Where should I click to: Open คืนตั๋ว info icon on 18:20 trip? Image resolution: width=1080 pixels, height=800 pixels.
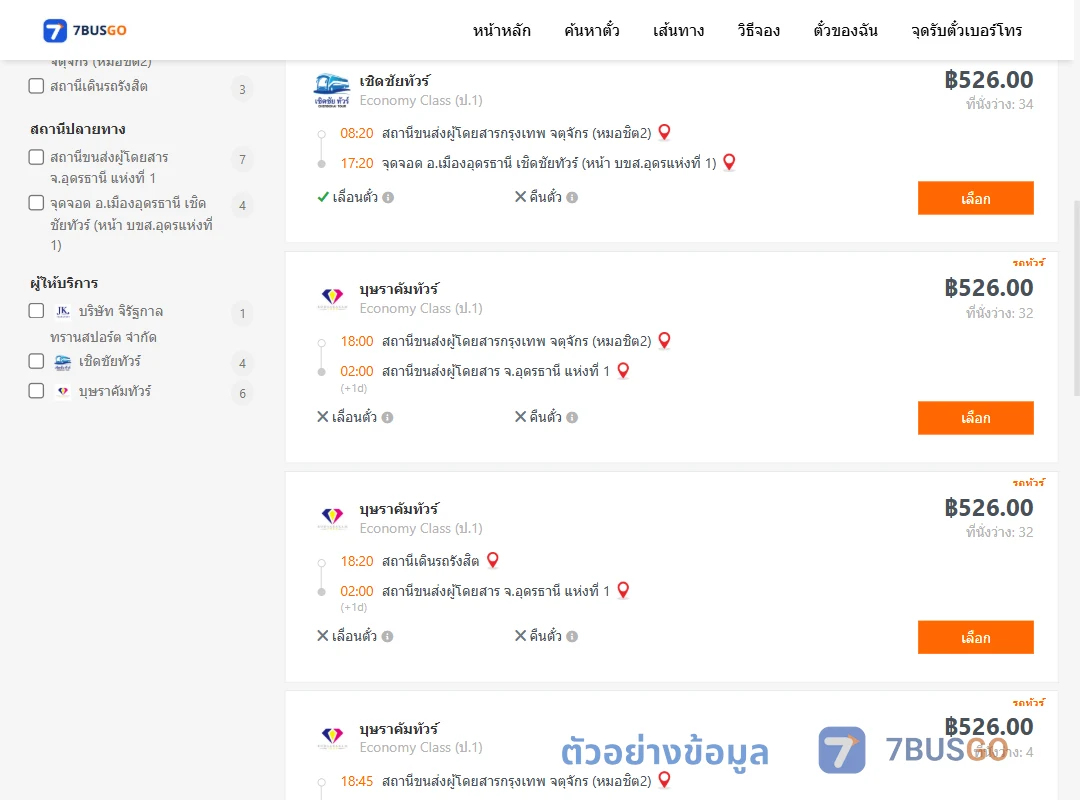point(572,637)
